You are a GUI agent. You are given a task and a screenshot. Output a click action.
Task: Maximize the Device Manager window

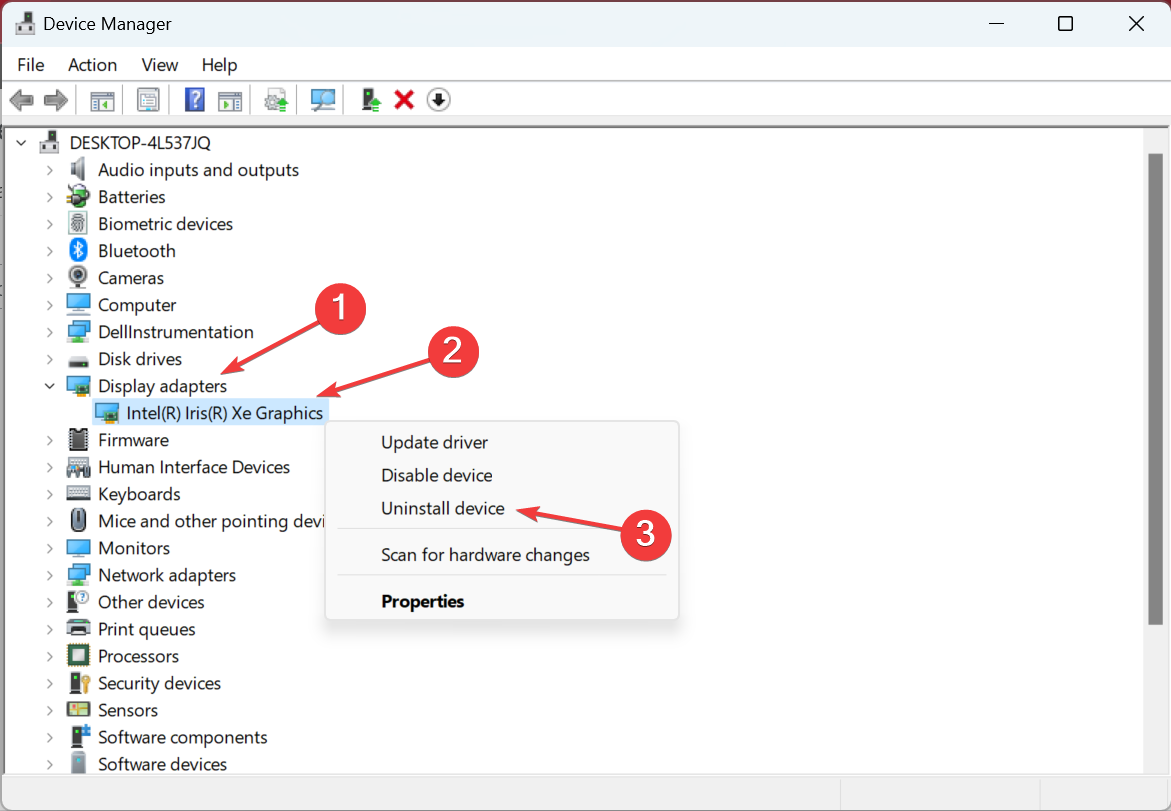pyautogui.click(x=1066, y=24)
